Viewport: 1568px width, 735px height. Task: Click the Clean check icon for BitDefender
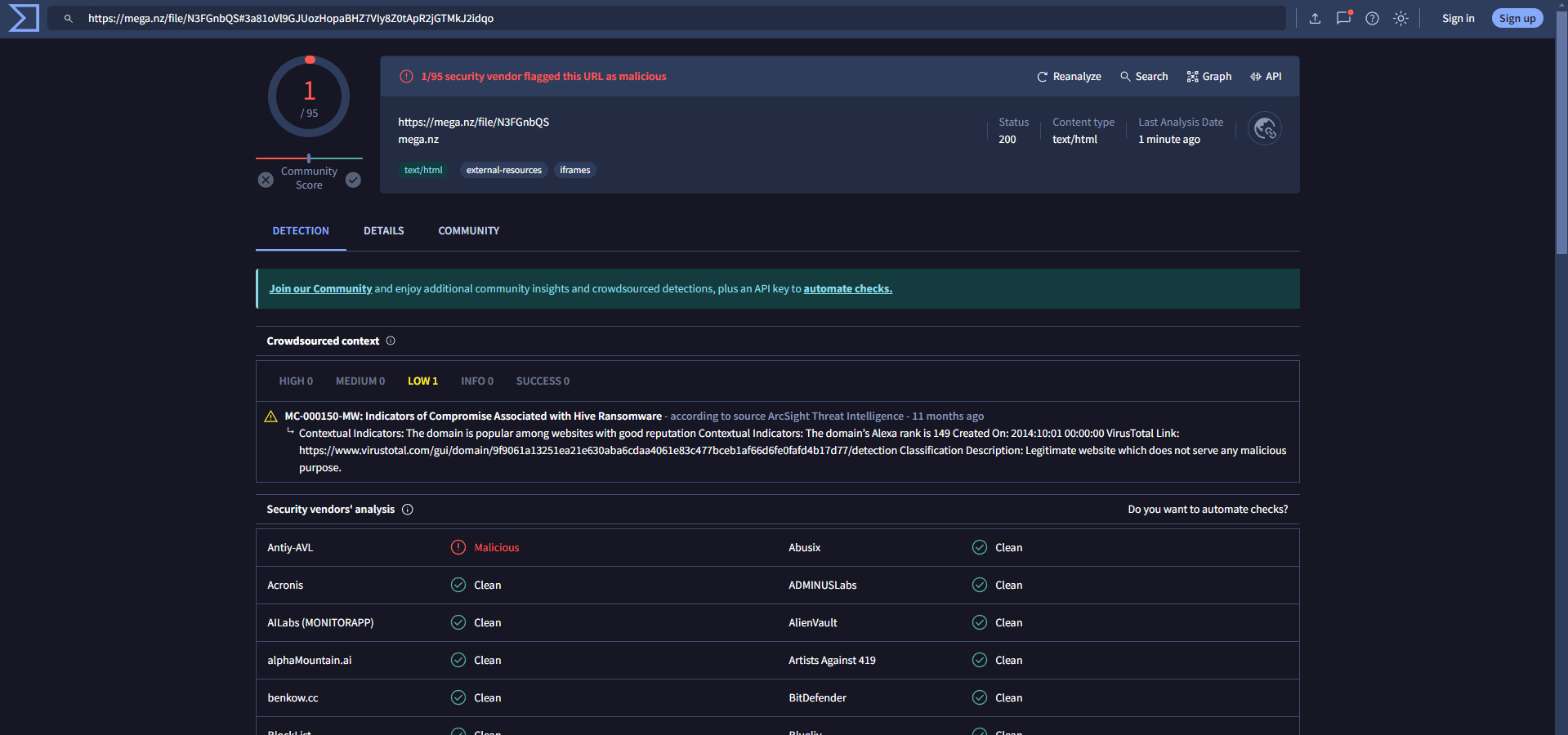pos(980,697)
